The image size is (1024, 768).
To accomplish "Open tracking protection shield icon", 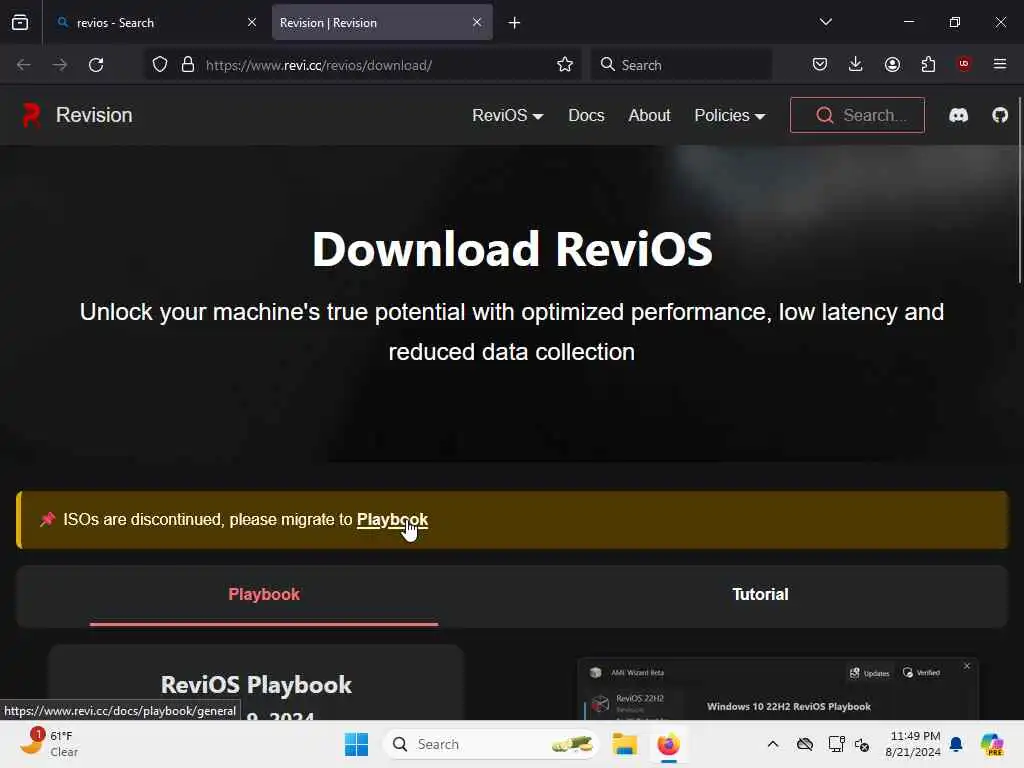I will point(160,65).
